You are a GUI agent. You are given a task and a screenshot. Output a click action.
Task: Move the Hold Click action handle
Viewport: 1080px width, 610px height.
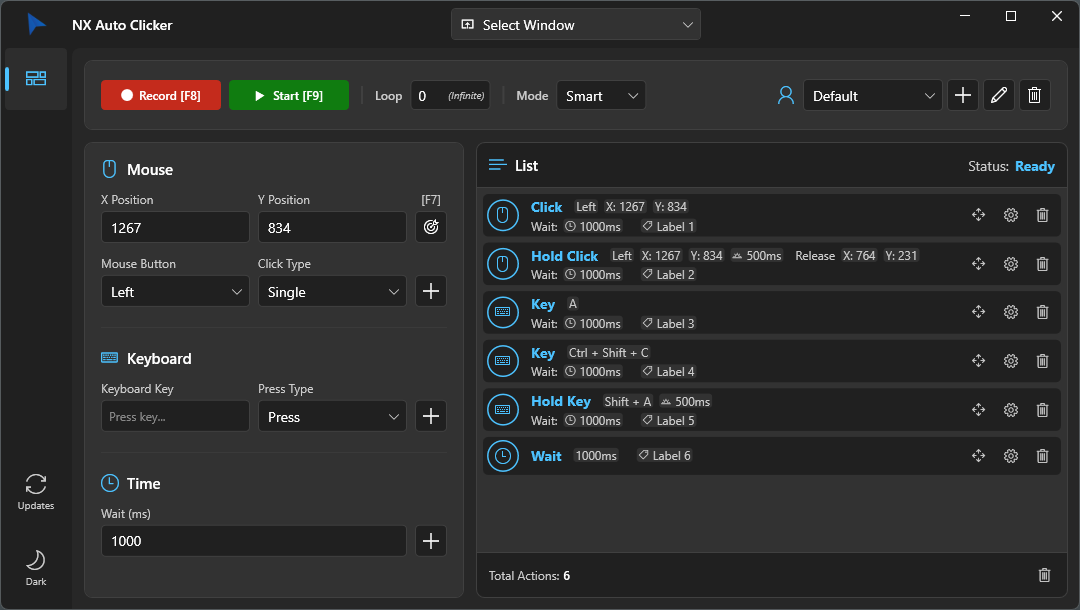point(978,264)
